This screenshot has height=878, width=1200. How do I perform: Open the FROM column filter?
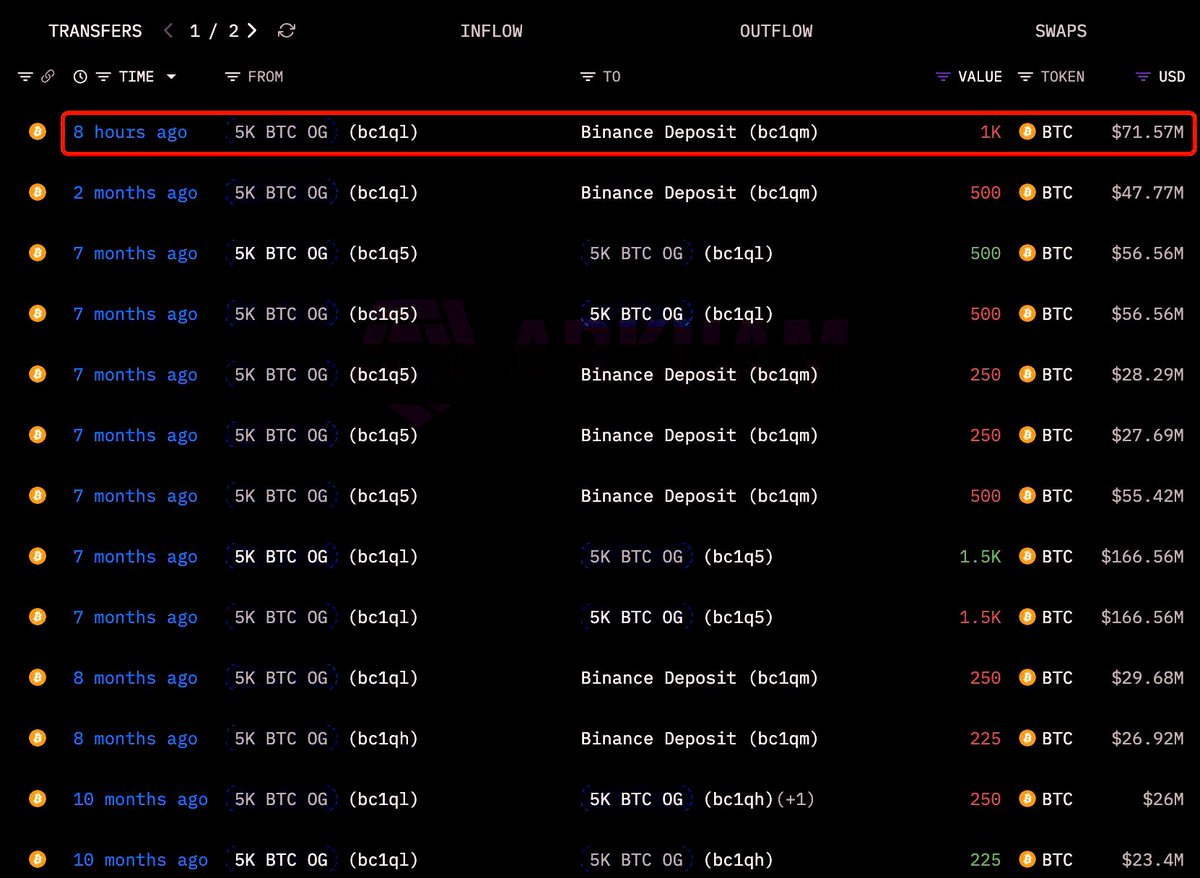[232, 77]
